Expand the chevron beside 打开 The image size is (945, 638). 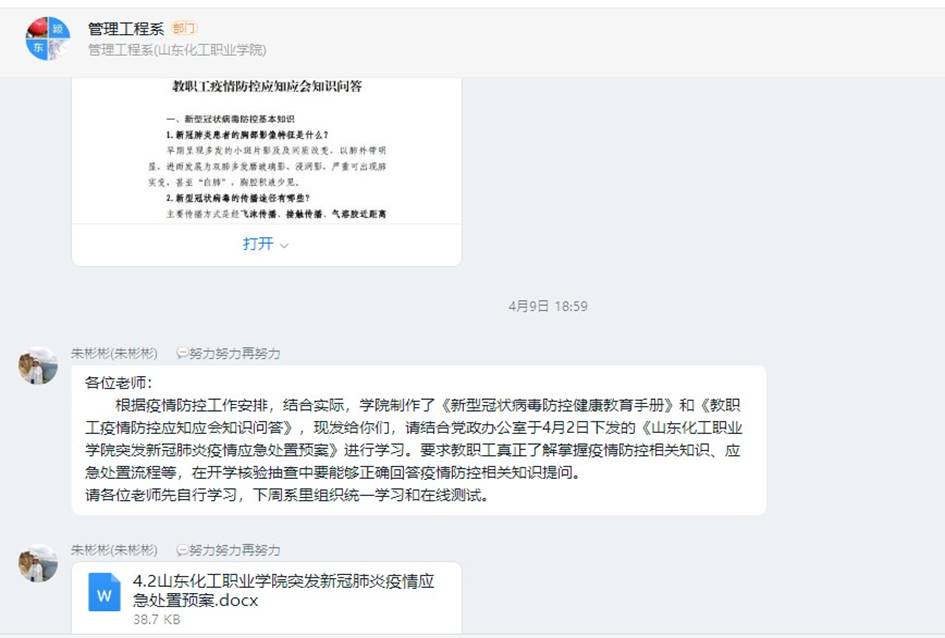(284, 245)
